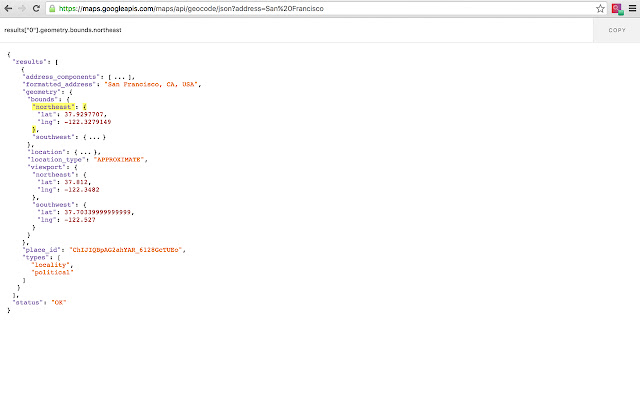Click the "results" key

coord(29,62)
